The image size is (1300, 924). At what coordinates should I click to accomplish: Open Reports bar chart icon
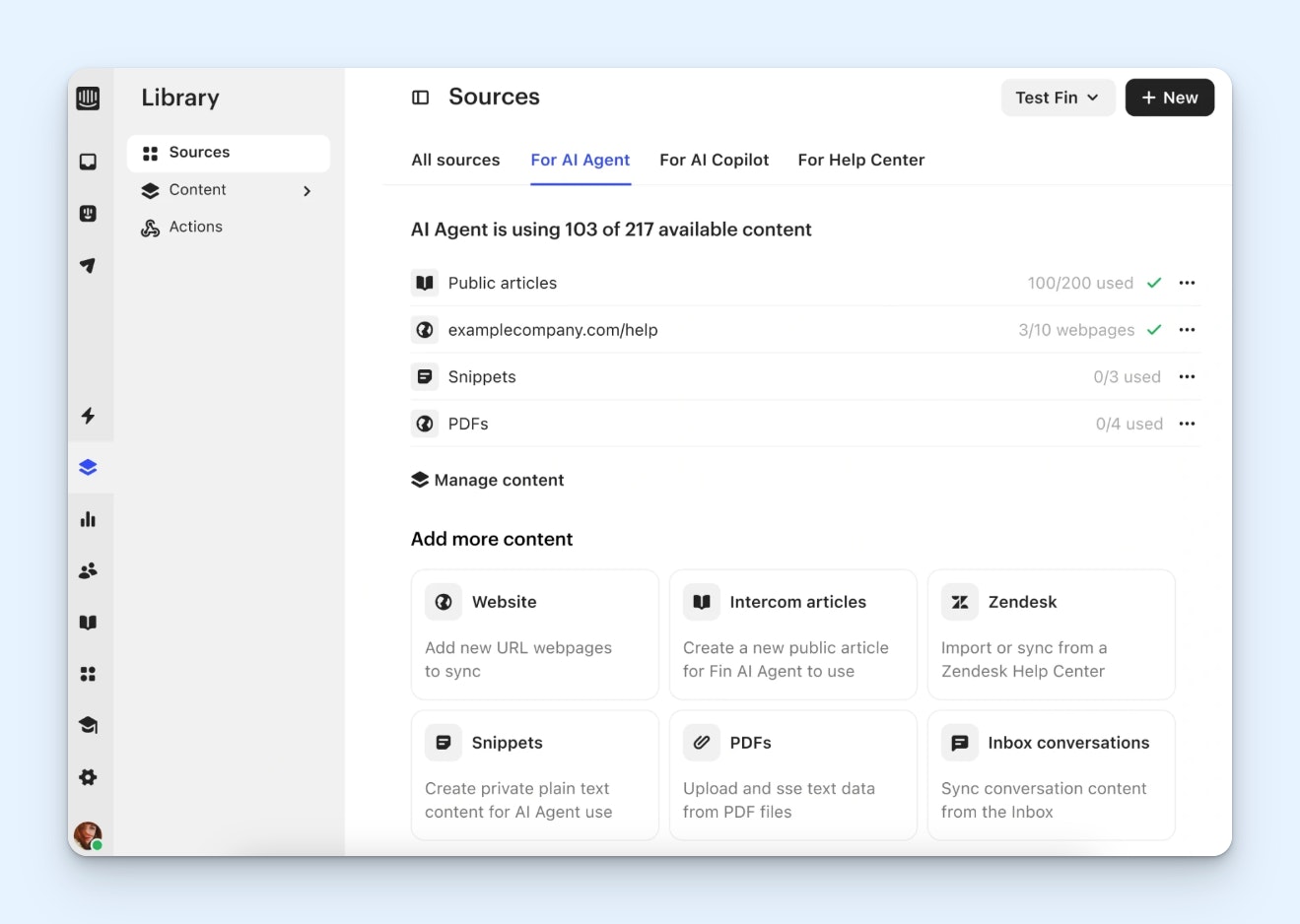click(x=88, y=519)
